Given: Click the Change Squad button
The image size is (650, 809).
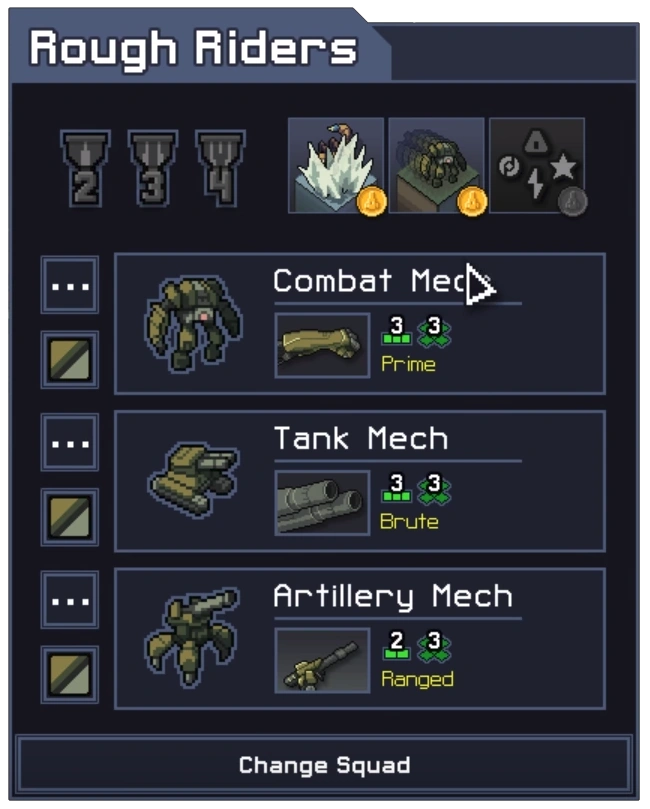Looking at the screenshot, I should pos(324,765).
